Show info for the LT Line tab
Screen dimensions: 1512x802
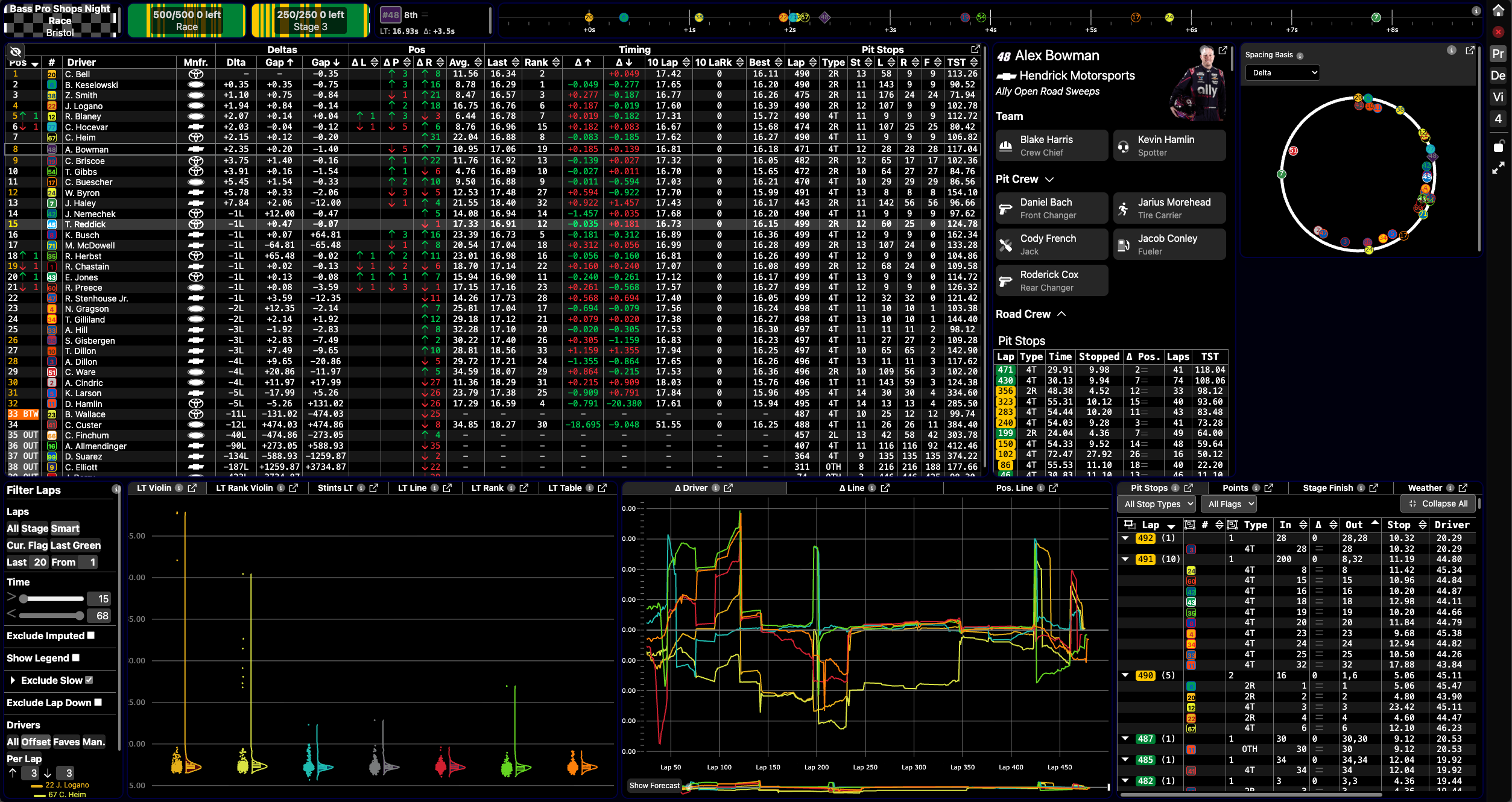coord(434,488)
